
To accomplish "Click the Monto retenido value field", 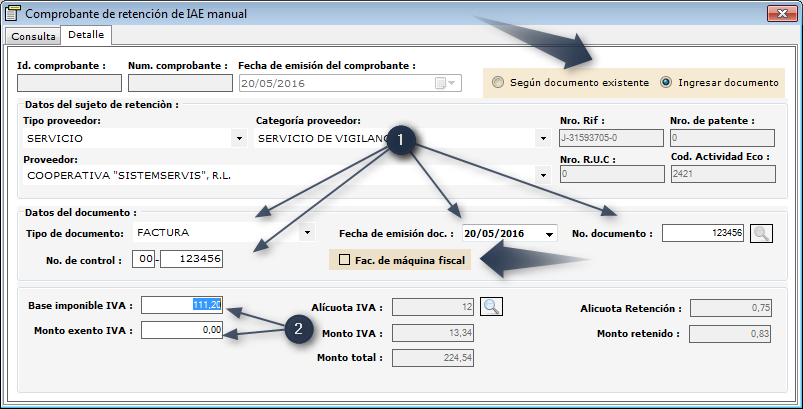I will point(730,334).
